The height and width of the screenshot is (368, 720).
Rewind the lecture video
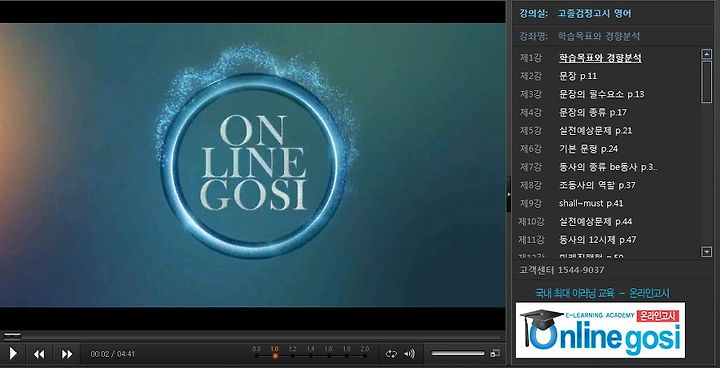tap(39, 354)
